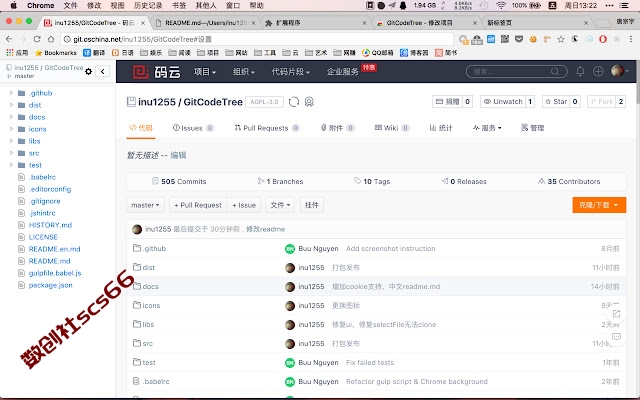Click the Star button
The image size is (640, 400).
click(556, 102)
